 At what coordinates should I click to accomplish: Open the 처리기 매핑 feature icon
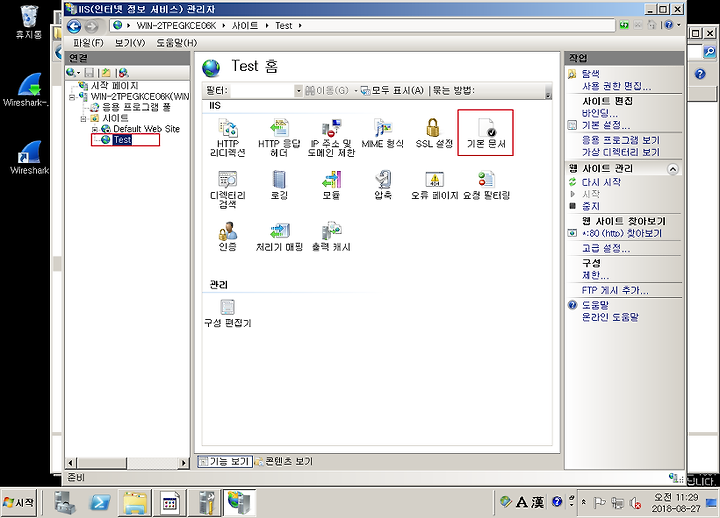click(279, 236)
